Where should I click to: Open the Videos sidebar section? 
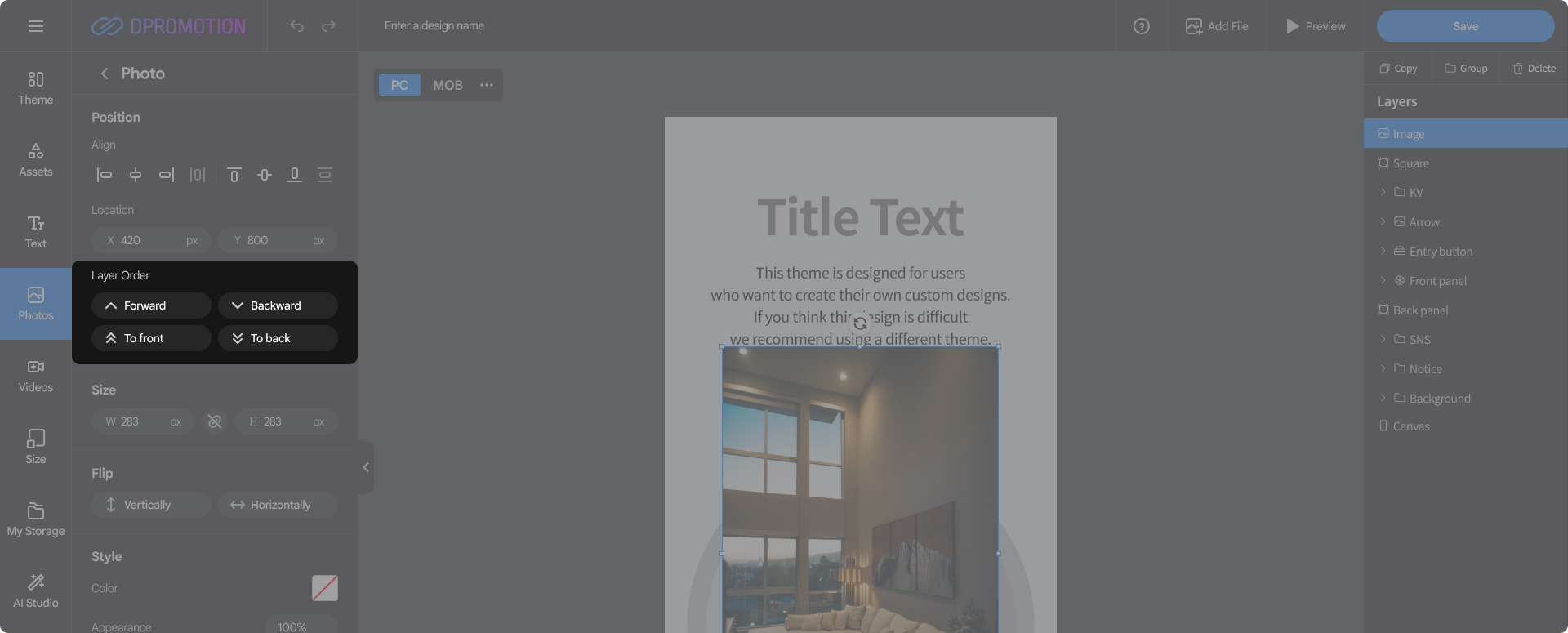click(x=36, y=376)
